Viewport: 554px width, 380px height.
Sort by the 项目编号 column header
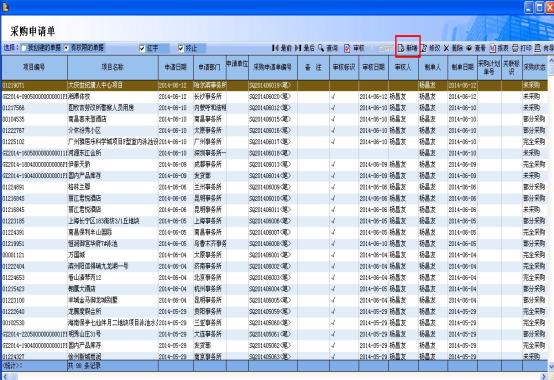point(34,67)
